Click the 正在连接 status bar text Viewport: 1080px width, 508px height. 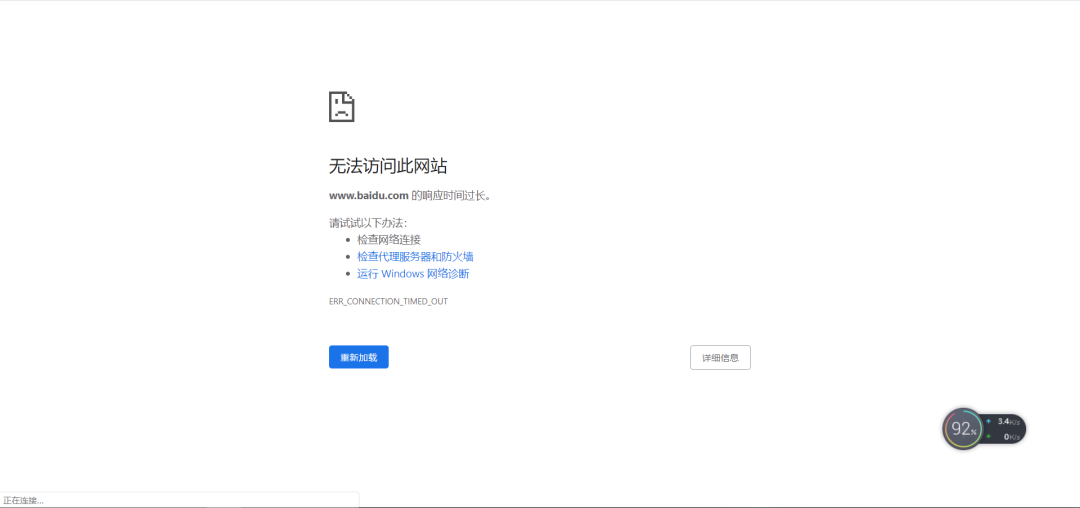tap(23, 500)
